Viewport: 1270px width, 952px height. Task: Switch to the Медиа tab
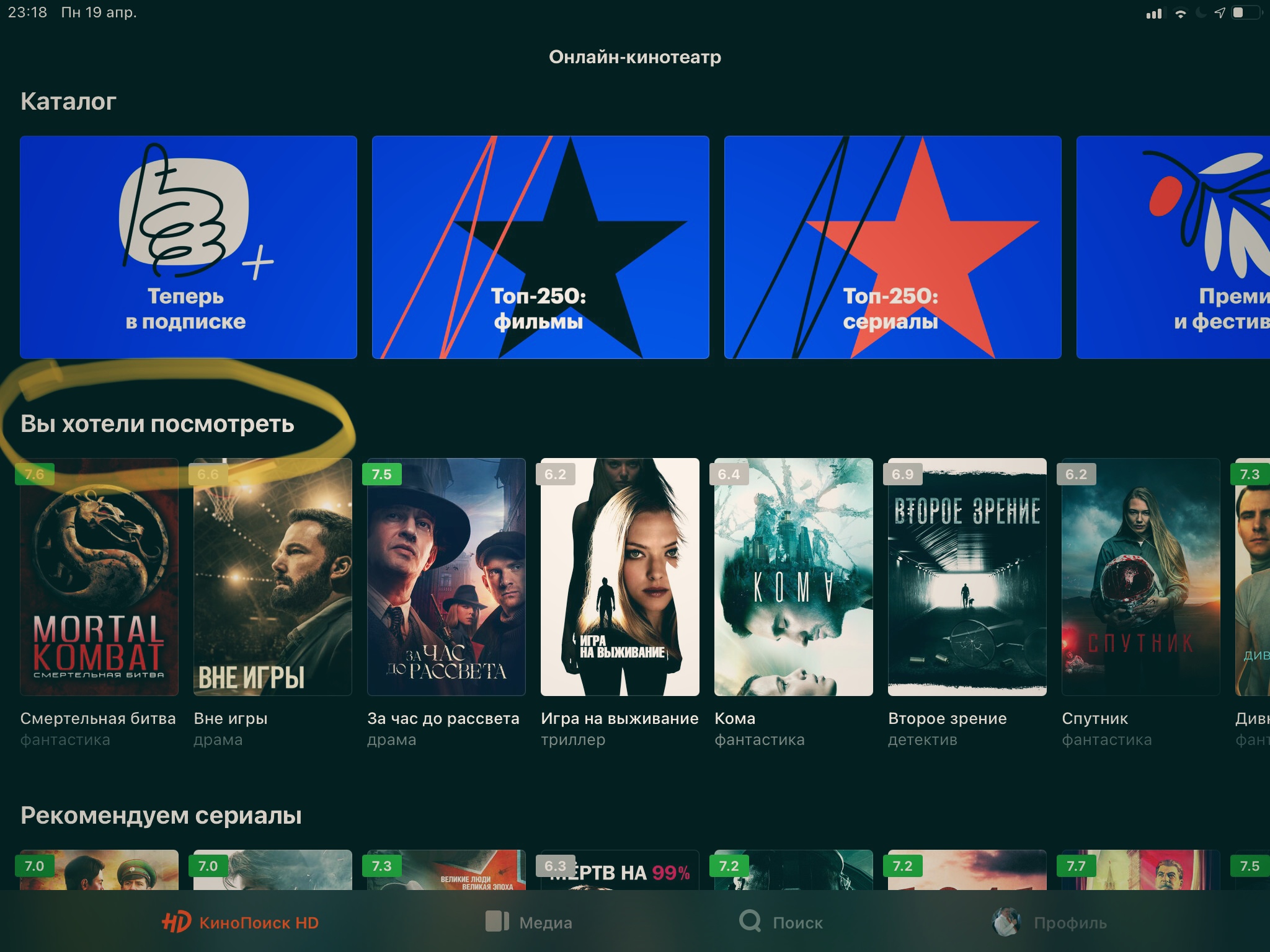pos(528,922)
